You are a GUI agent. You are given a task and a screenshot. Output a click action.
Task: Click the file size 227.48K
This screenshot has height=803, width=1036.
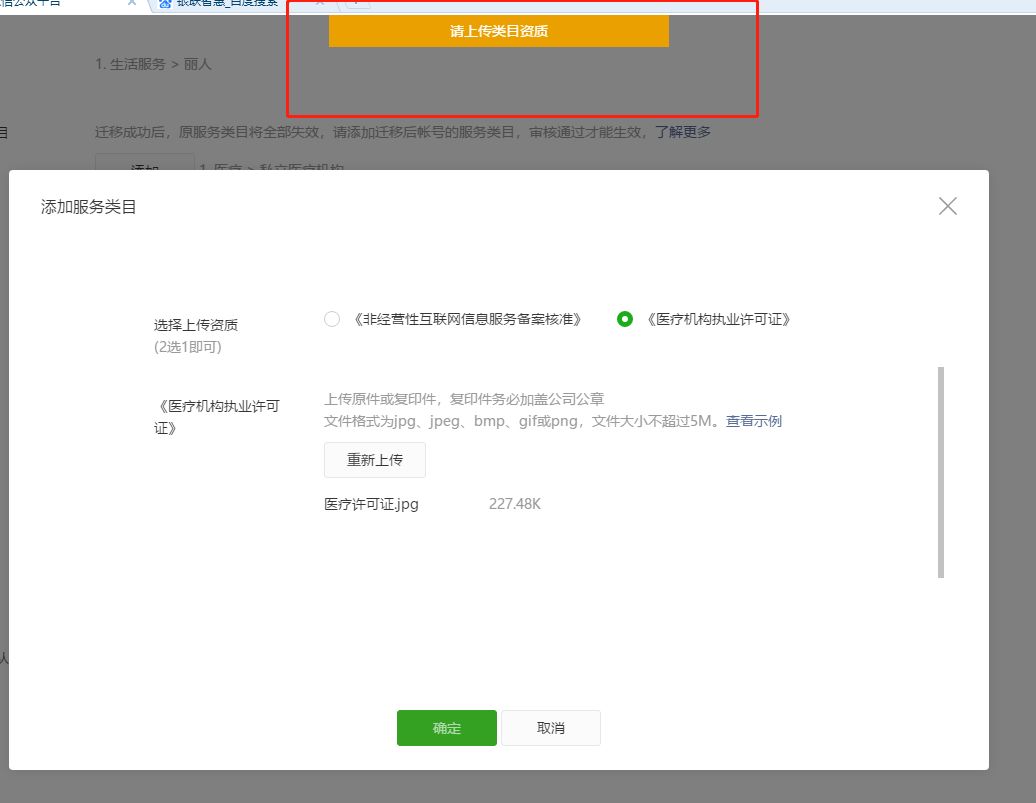coord(515,504)
